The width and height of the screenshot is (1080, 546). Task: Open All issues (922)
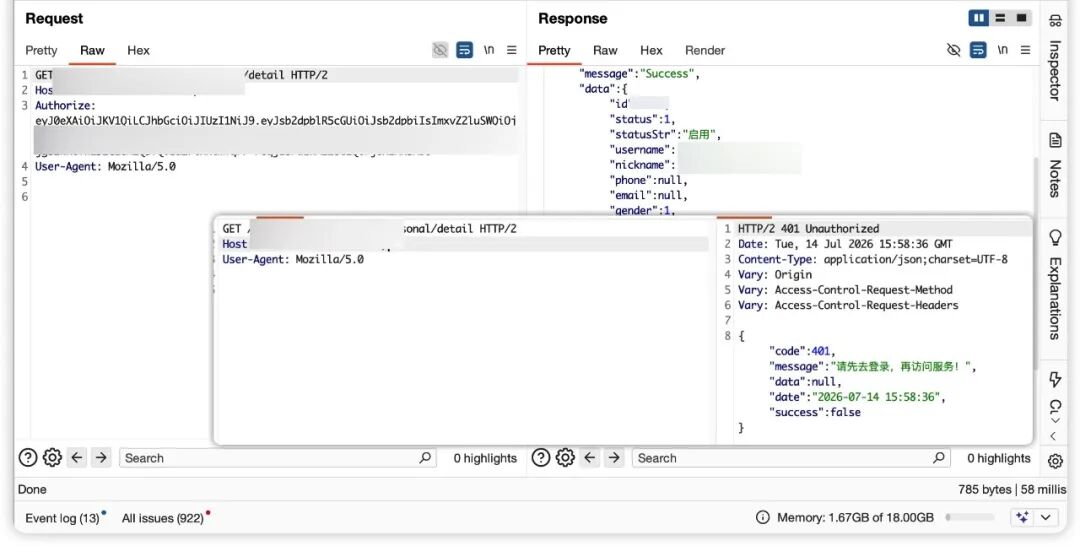click(163, 518)
